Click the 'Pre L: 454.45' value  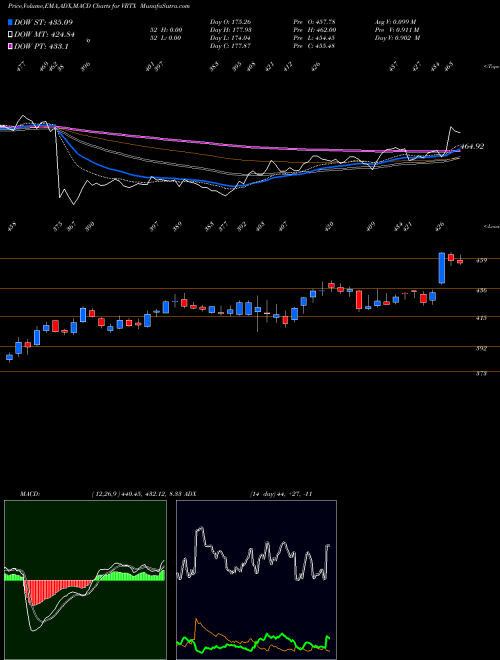[314, 38]
